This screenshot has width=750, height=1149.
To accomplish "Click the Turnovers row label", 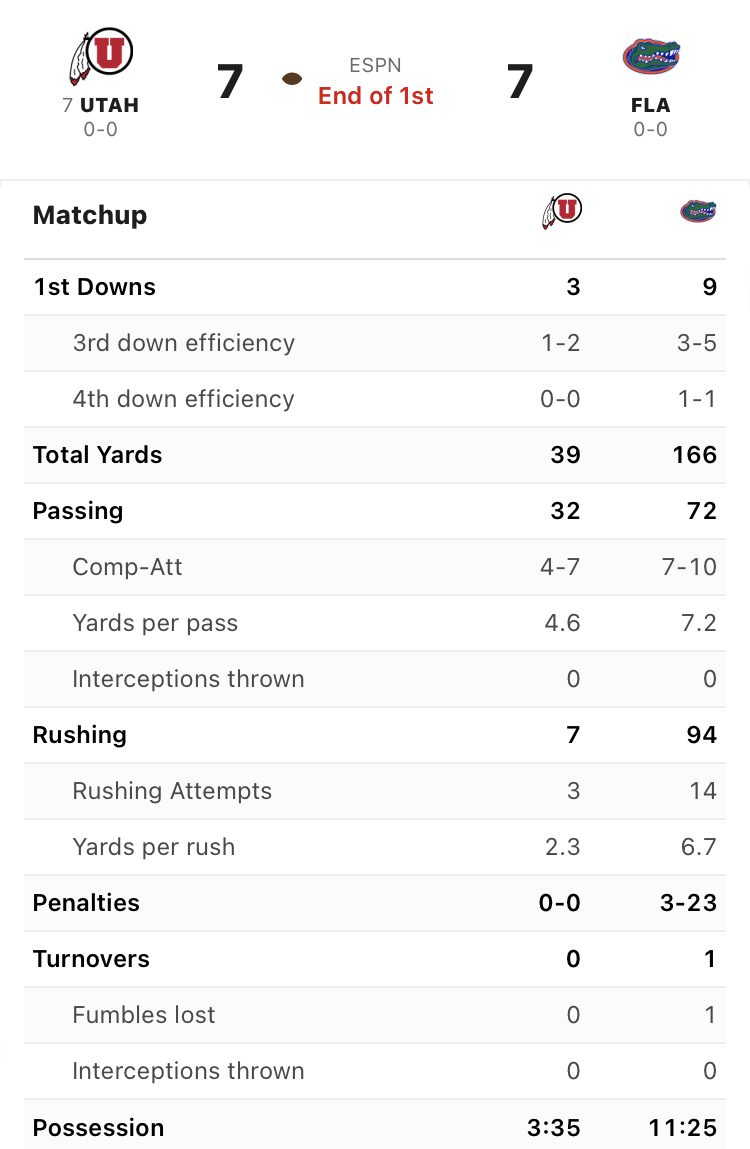I will click(92, 959).
